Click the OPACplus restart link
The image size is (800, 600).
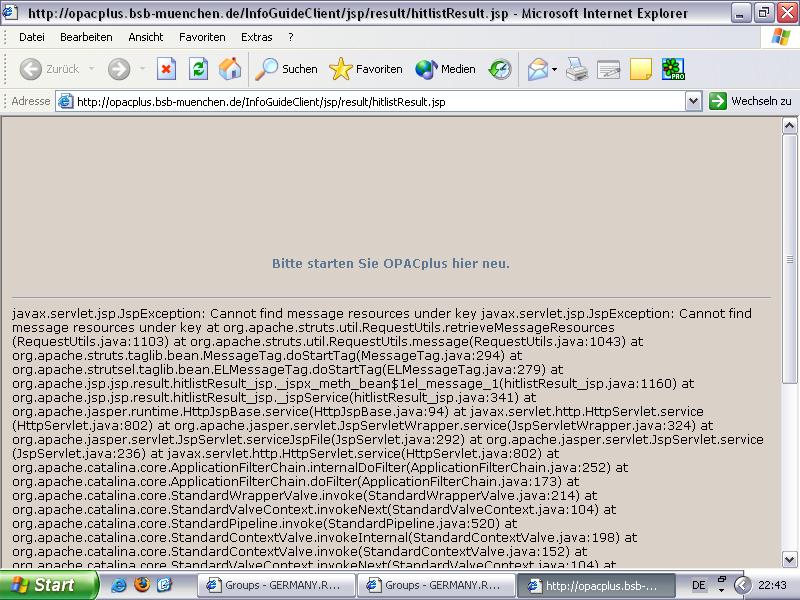(391, 264)
